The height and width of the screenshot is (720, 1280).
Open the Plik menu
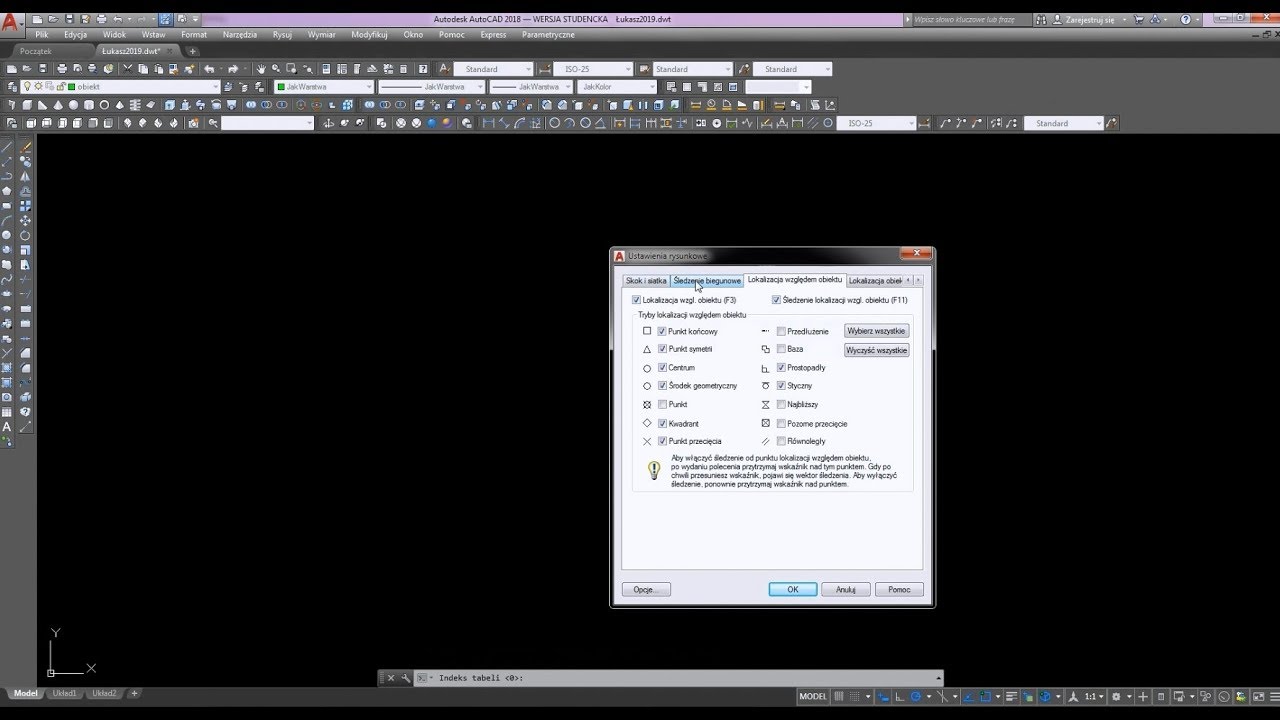click(42, 35)
